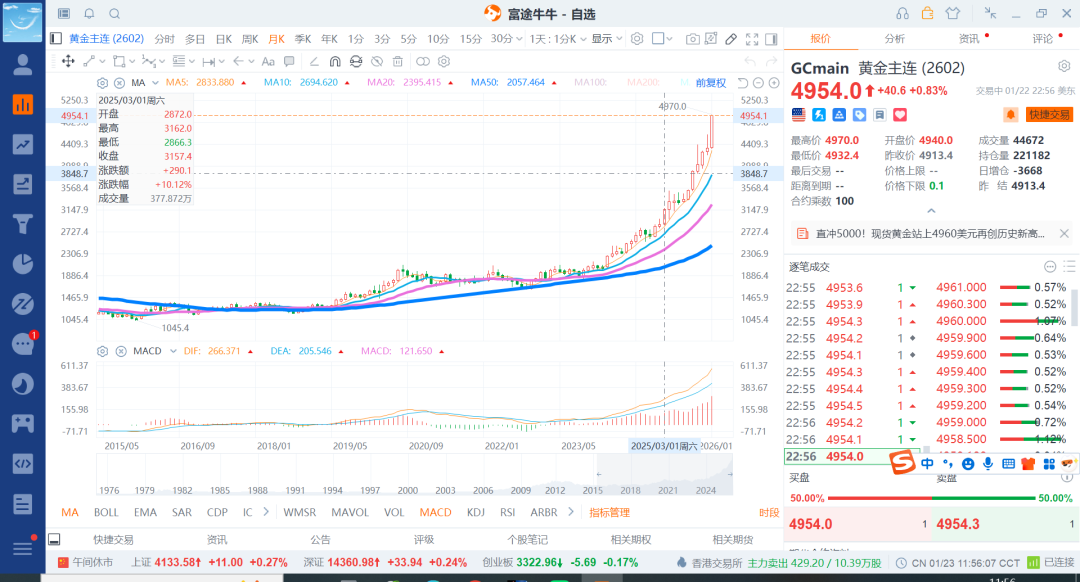Open the orange wallet icon in title bar

(x=927, y=13)
